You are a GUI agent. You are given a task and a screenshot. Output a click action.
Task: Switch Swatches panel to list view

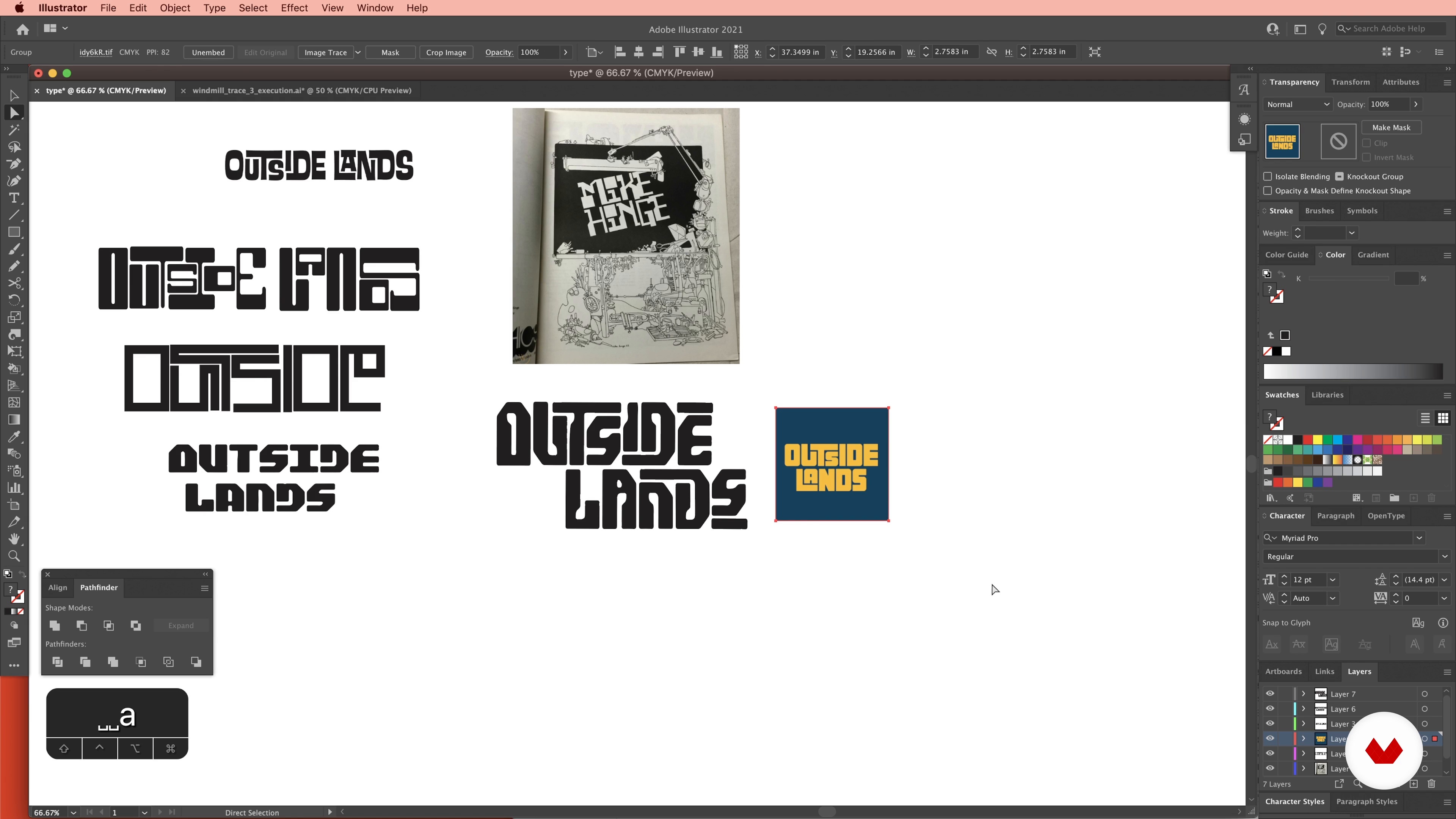[x=1426, y=418]
